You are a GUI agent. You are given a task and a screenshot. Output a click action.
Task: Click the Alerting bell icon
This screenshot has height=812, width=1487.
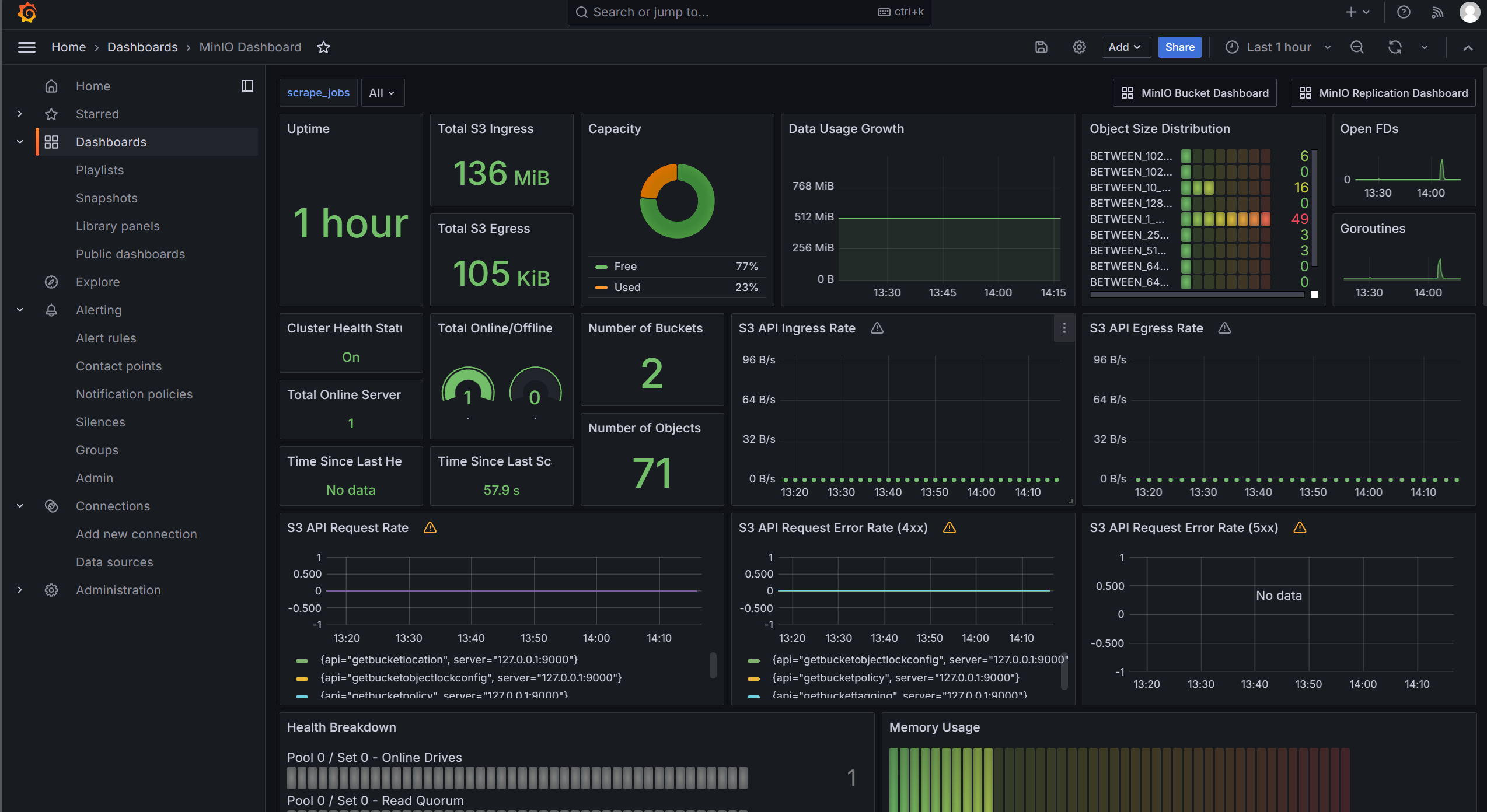[x=51, y=310]
